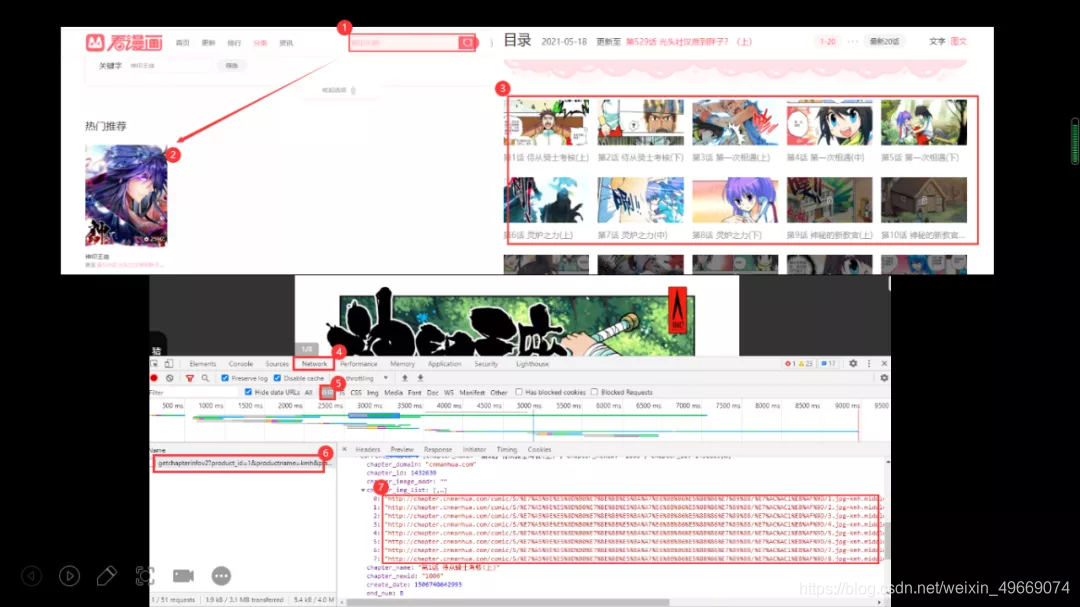
Task: Click the blue issues count badge
Action: tap(829, 364)
